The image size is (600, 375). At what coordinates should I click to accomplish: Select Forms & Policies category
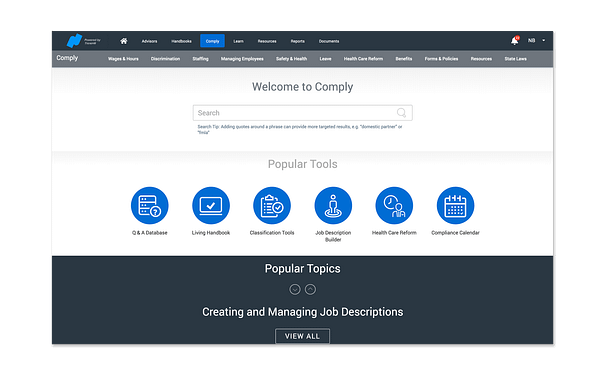441,59
